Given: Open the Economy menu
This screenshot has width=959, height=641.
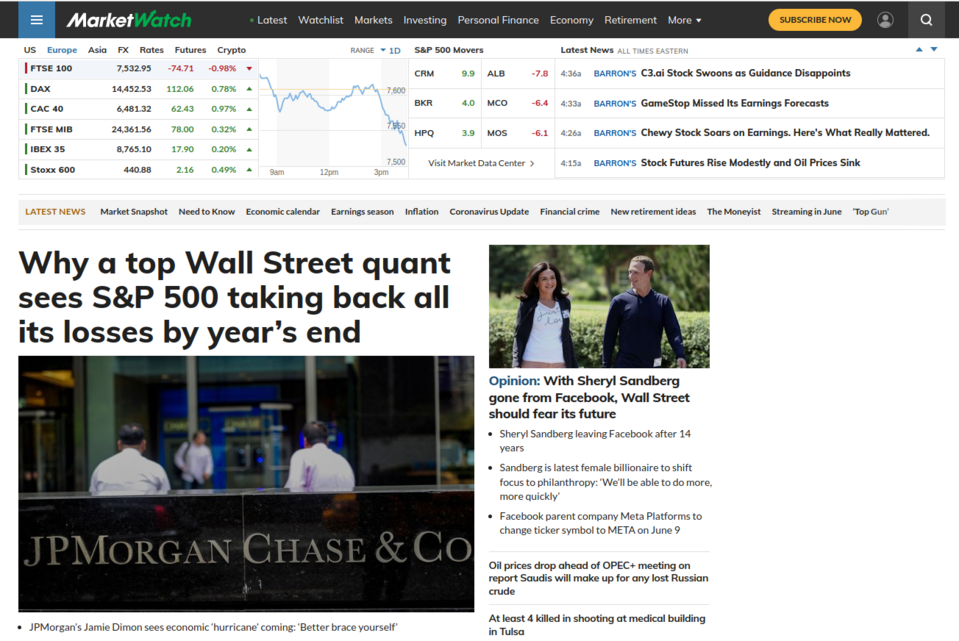Looking at the screenshot, I should click(571, 20).
